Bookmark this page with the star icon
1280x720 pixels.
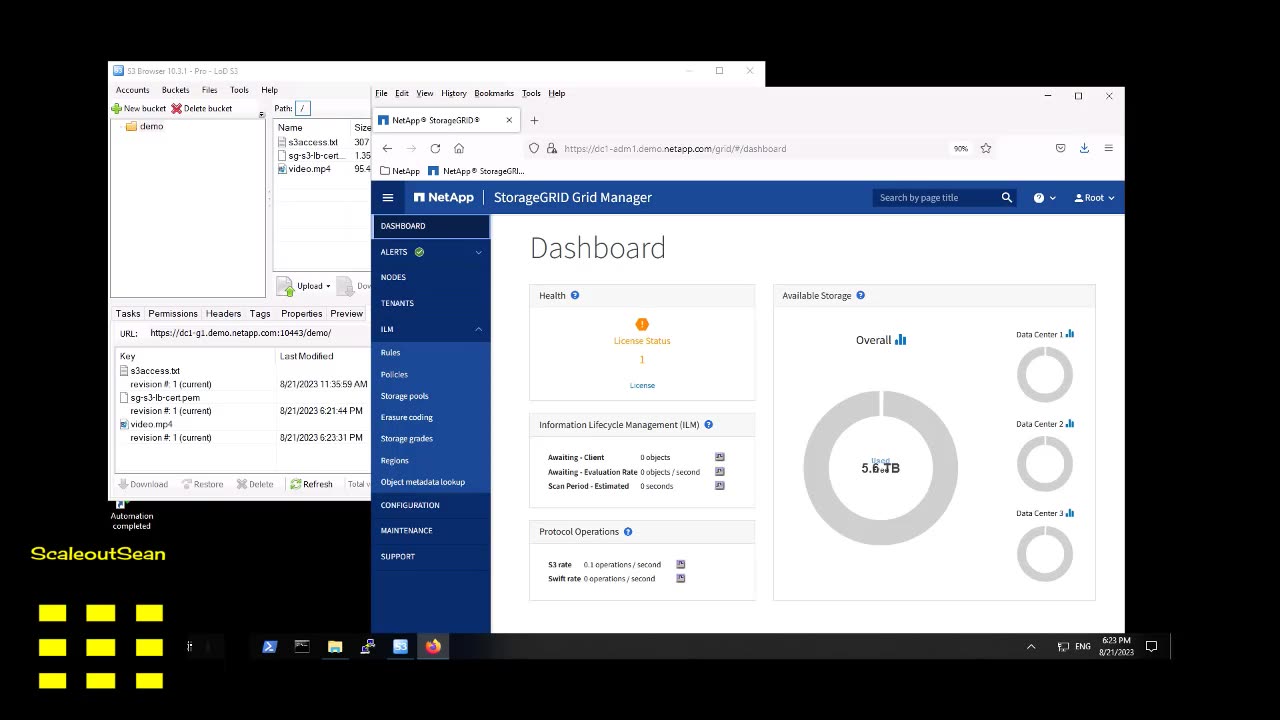coord(986,149)
